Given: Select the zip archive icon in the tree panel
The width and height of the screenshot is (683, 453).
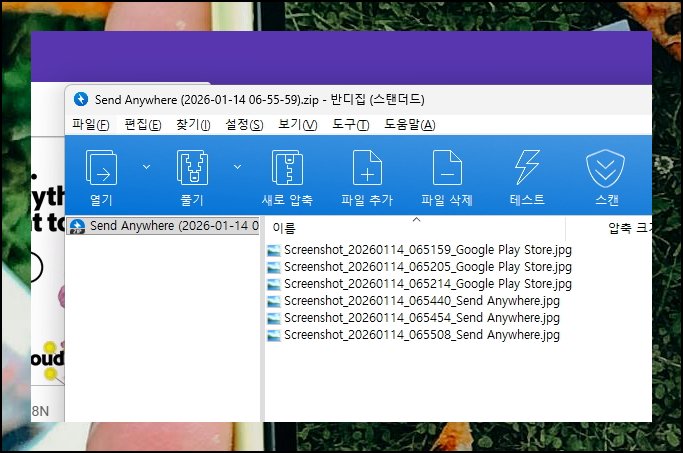Looking at the screenshot, I should pyautogui.click(x=77, y=226).
